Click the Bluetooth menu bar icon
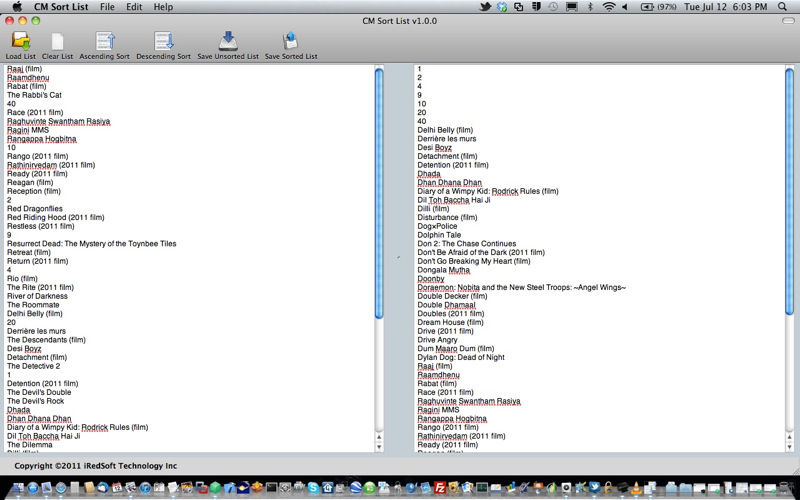The image size is (800, 500). [590, 7]
